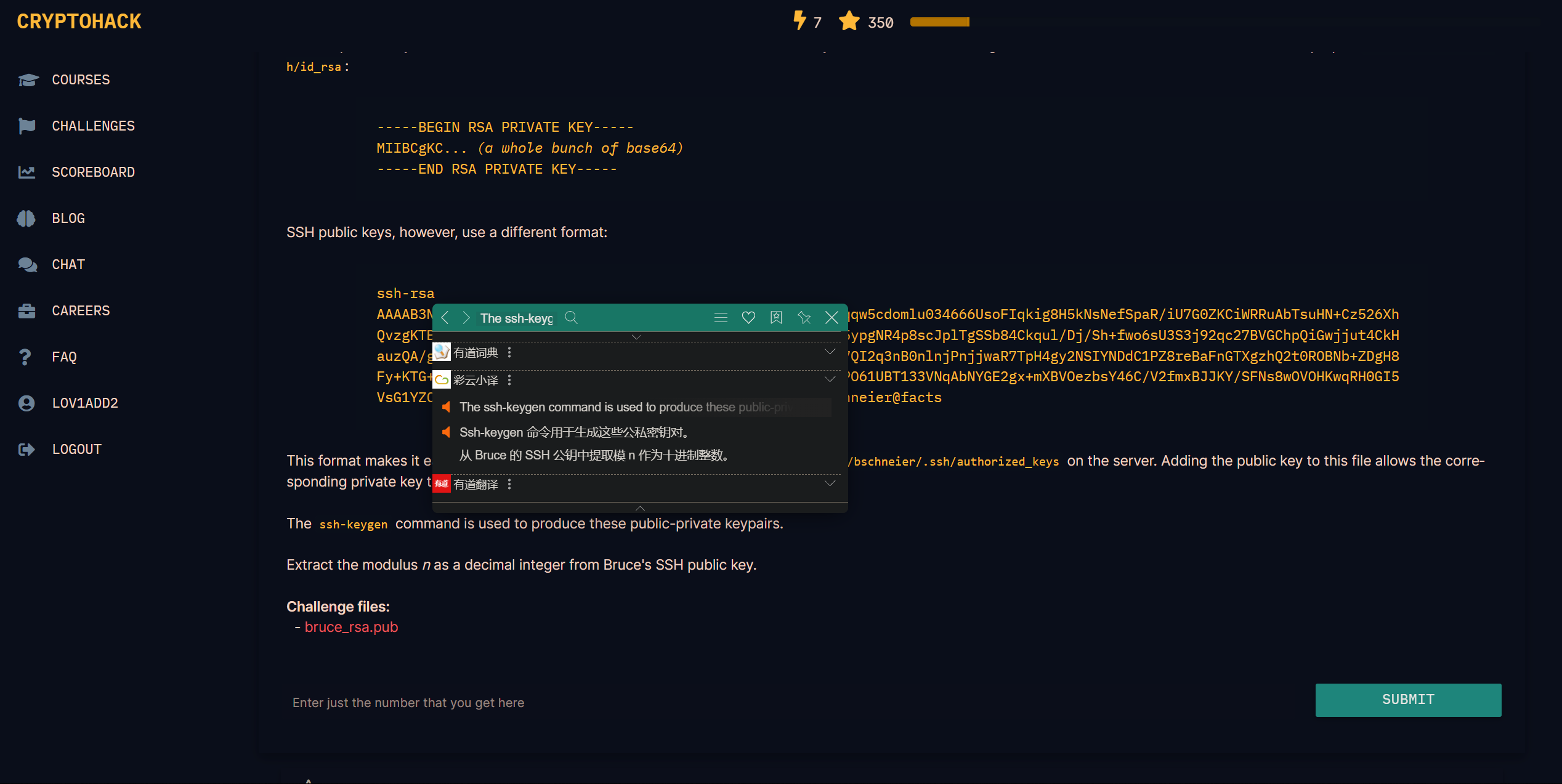Toggle the pin icon on translator popup
Screen dimensions: 1562x784
pos(804,318)
